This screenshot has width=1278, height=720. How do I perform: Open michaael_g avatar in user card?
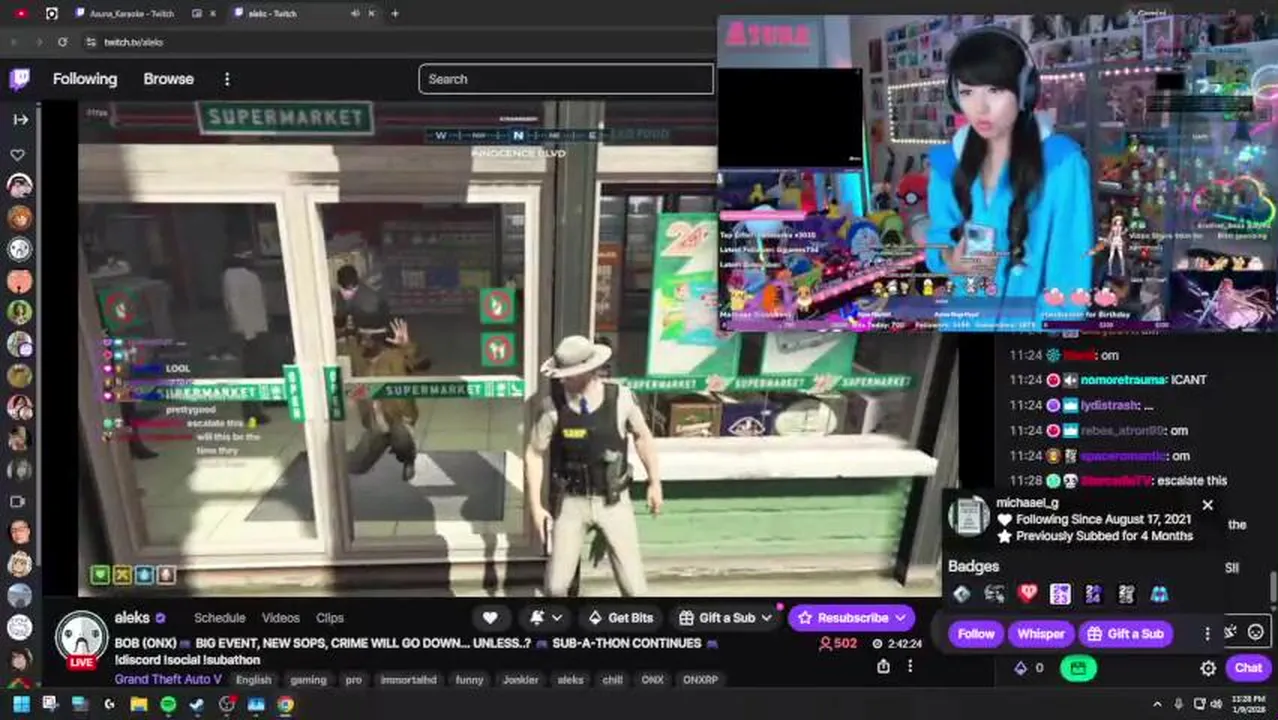coord(968,517)
